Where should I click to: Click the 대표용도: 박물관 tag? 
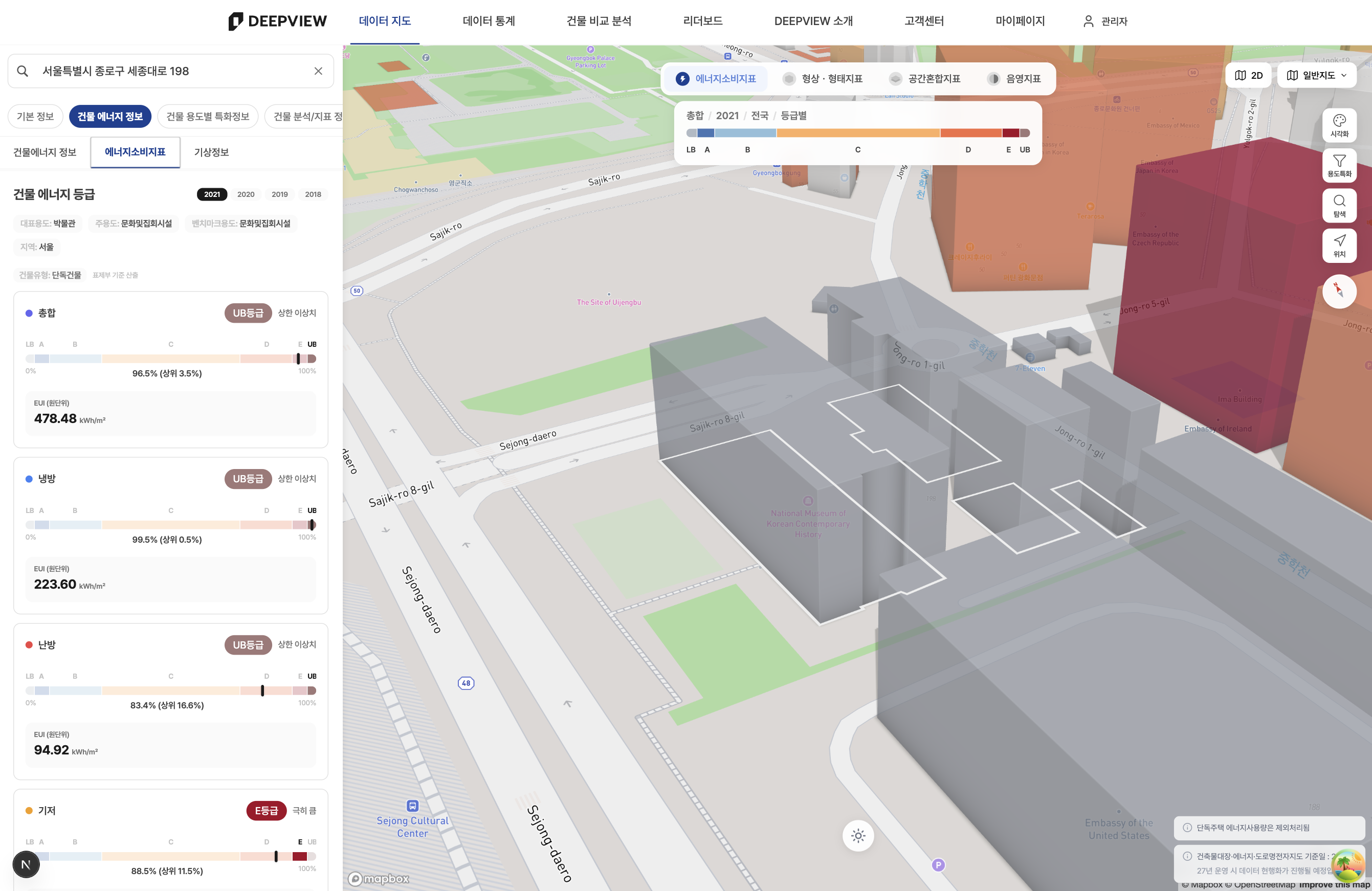[48, 224]
